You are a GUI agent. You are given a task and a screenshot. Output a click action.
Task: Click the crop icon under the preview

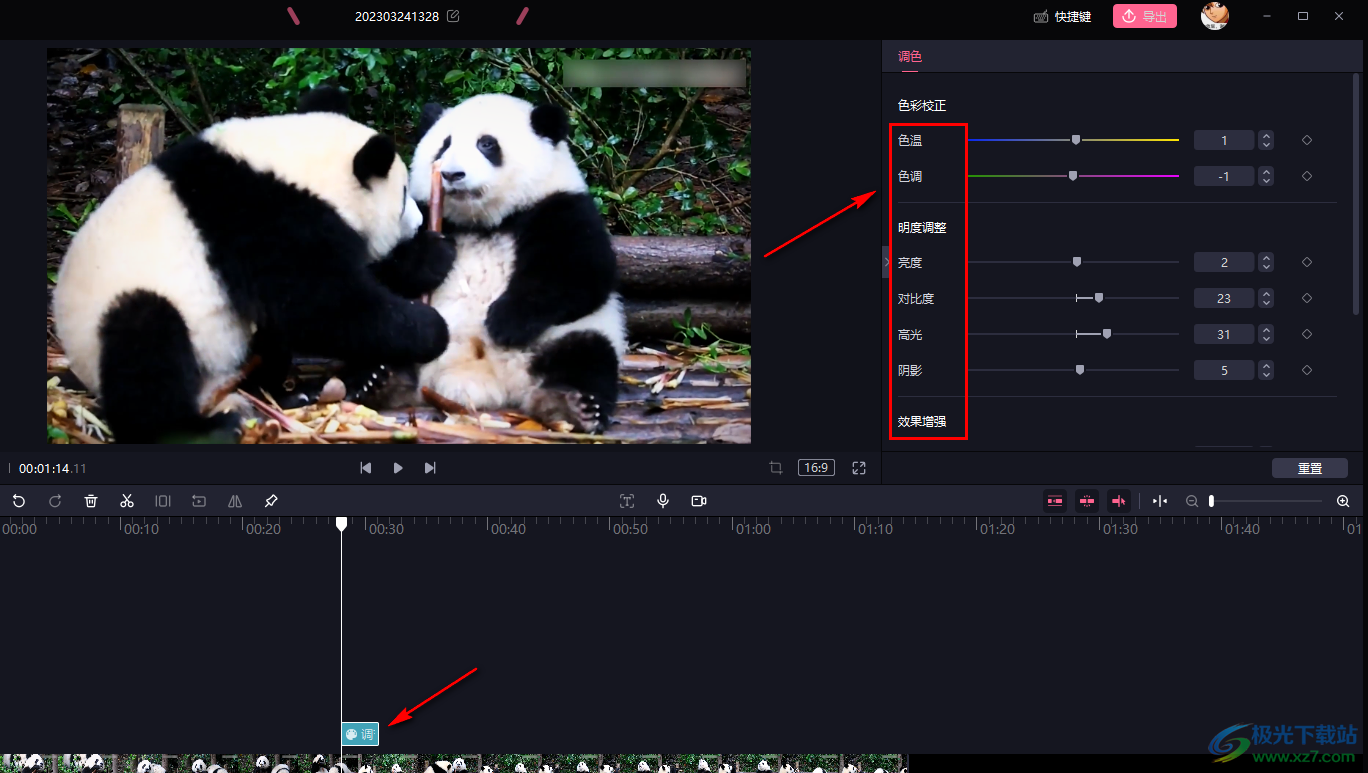(x=775, y=468)
